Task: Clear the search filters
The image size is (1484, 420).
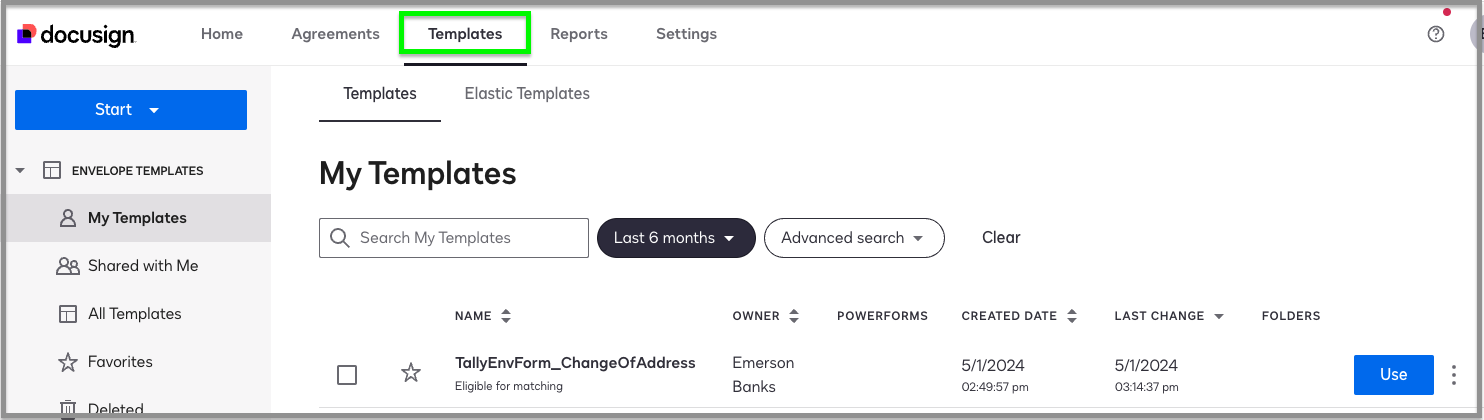Action: [x=1001, y=238]
